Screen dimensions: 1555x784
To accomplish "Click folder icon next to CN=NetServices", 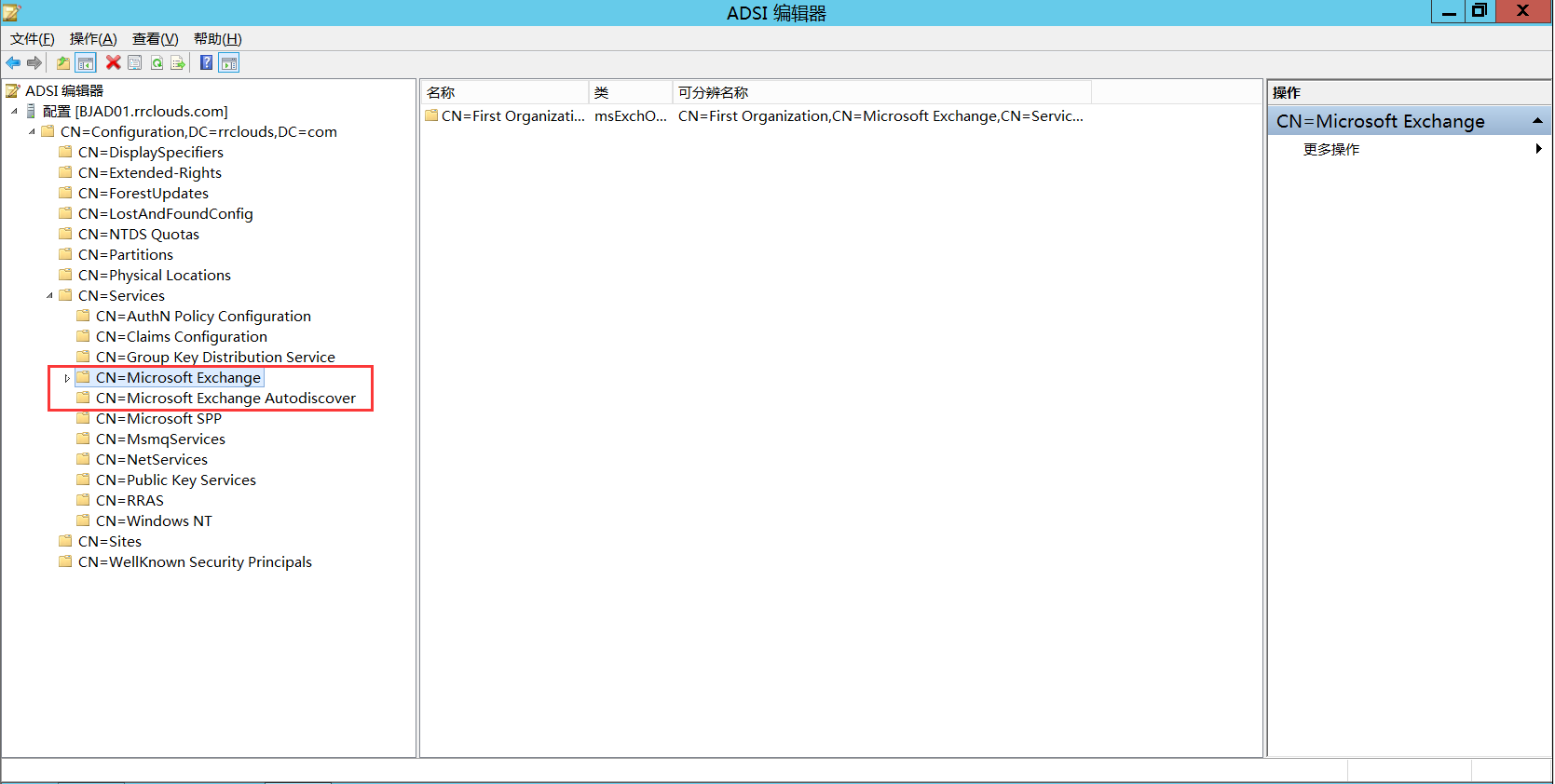I will 83,459.
